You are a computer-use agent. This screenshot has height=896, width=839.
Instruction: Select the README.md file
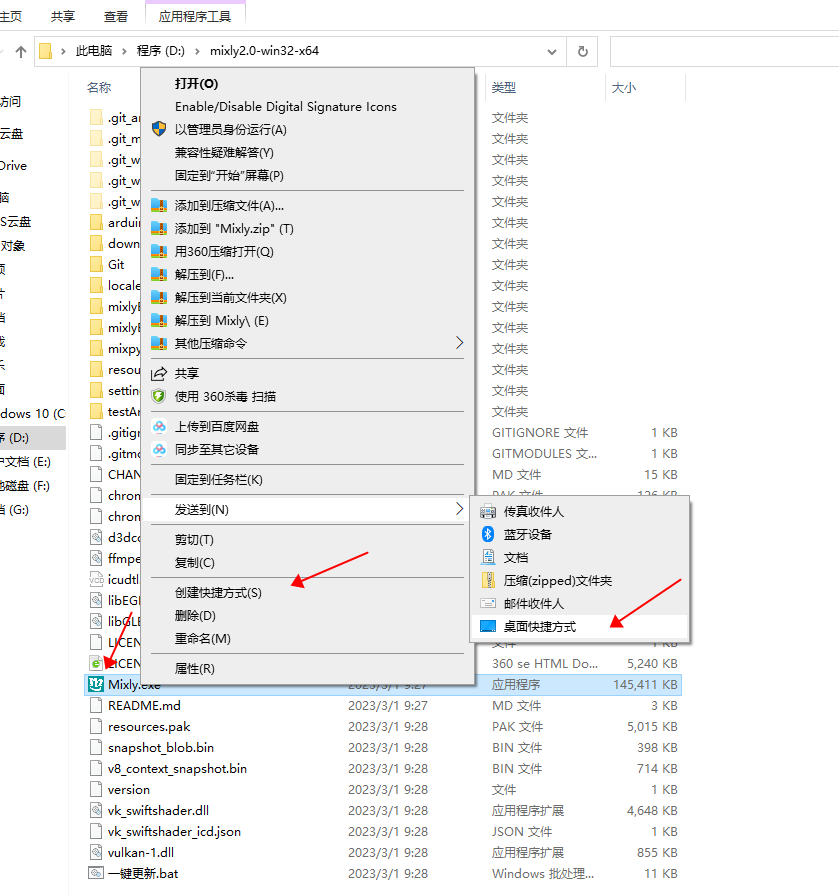[144, 705]
